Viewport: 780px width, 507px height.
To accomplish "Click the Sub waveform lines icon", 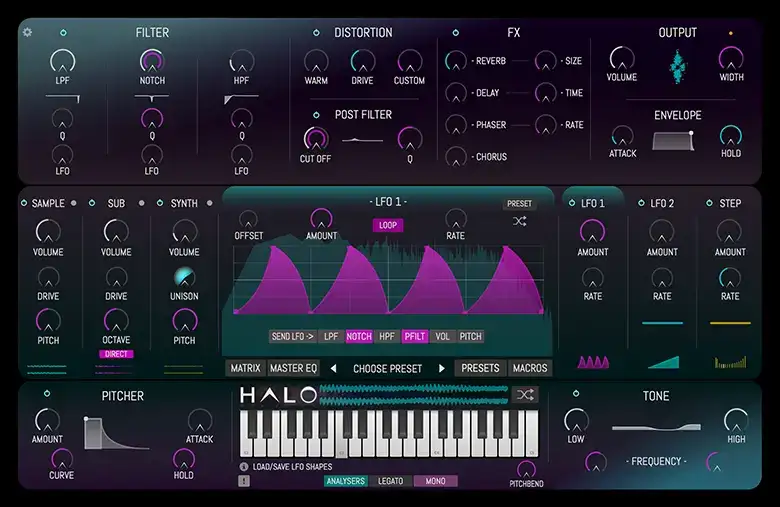I will coord(114,369).
